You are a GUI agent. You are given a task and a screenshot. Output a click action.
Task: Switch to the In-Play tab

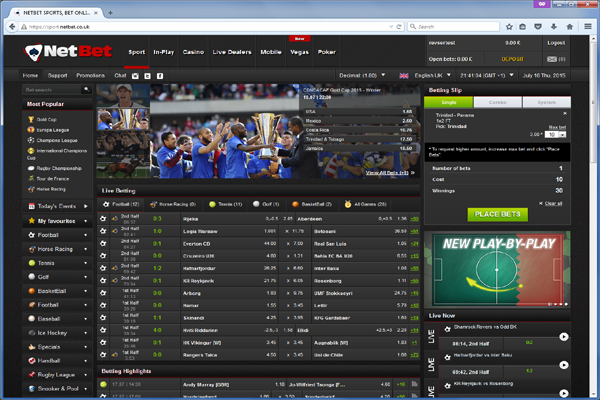click(163, 52)
